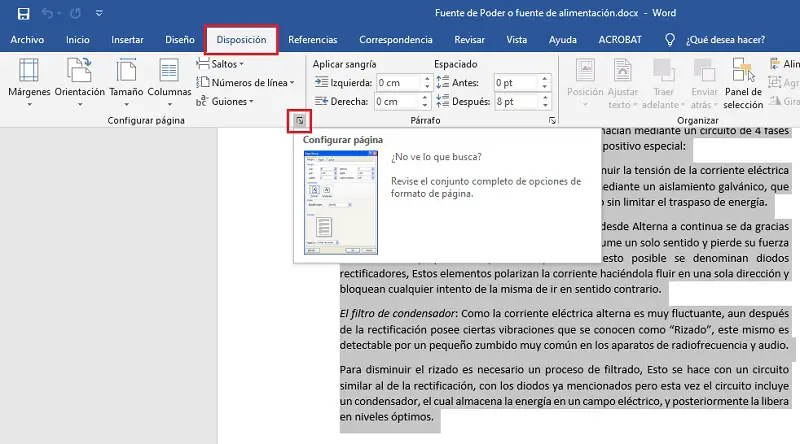Open Configurar página dialog launcher
This screenshot has height=444, width=800.
click(298, 121)
